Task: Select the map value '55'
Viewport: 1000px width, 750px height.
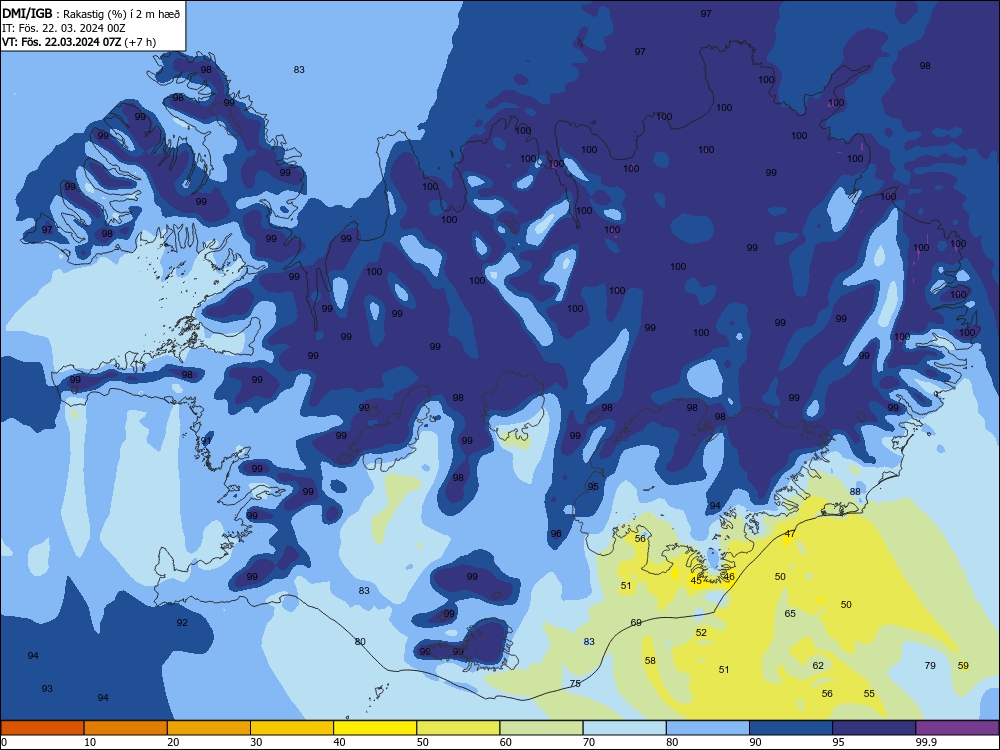Action: click(869, 694)
